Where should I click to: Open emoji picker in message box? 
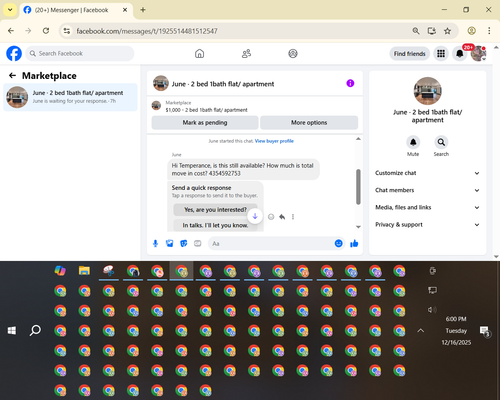click(x=338, y=244)
